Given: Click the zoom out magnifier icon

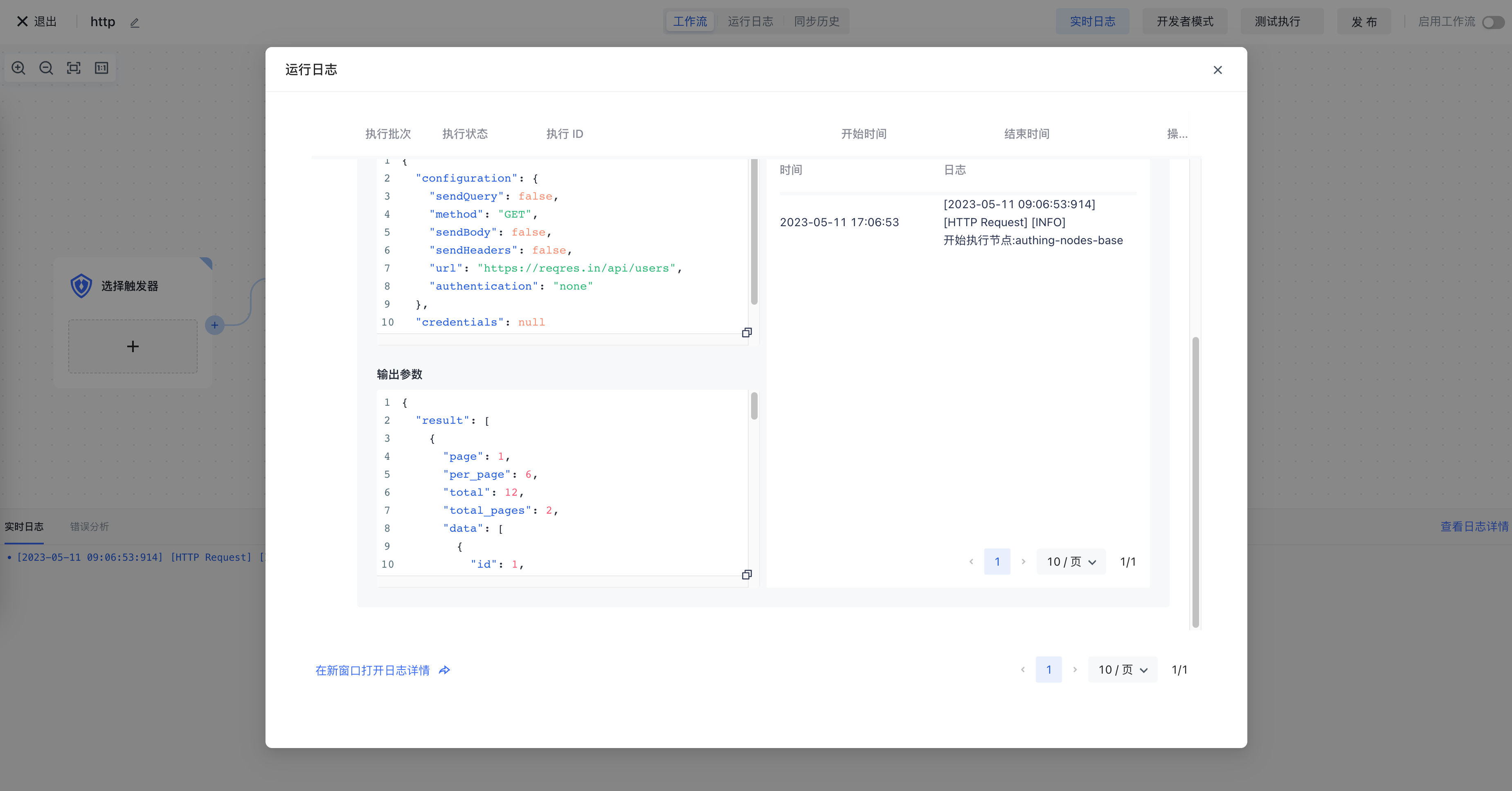Looking at the screenshot, I should click(46, 68).
